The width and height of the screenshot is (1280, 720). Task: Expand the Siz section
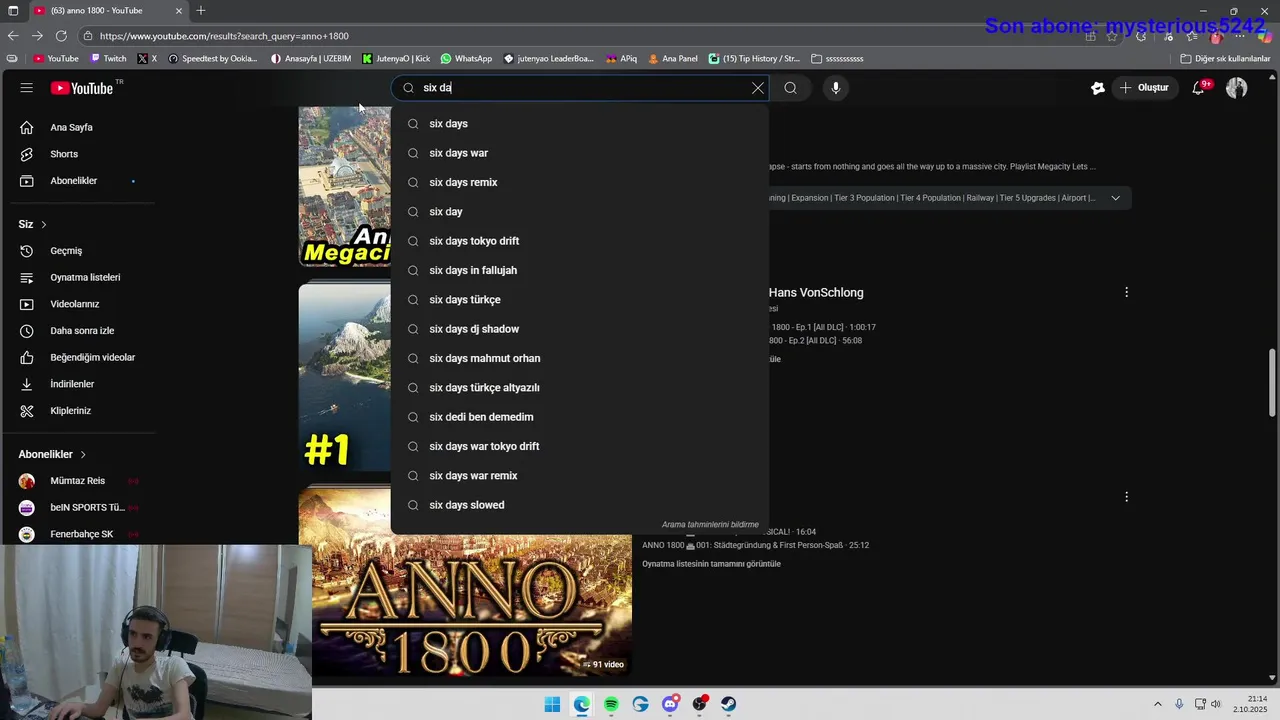click(33, 224)
